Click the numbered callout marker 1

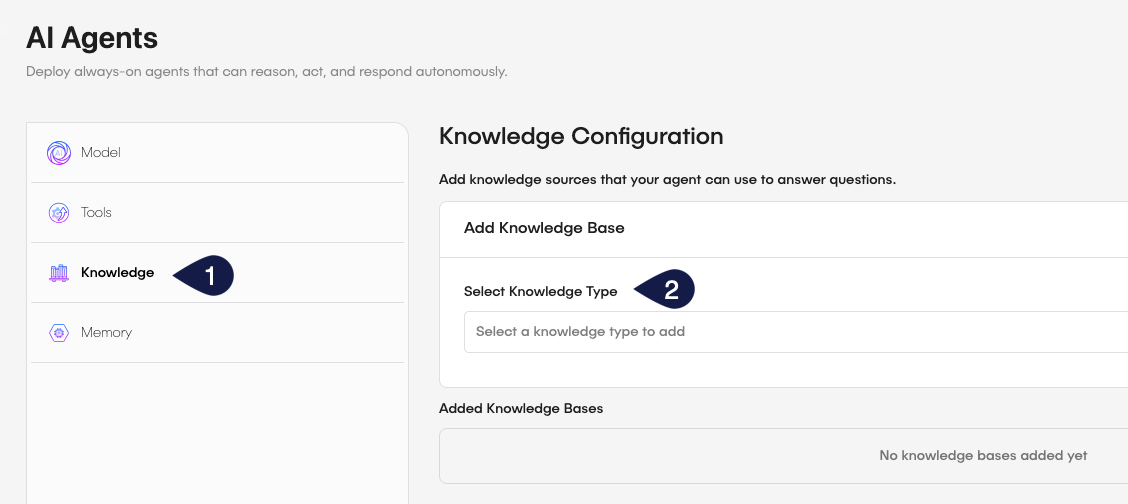click(207, 275)
